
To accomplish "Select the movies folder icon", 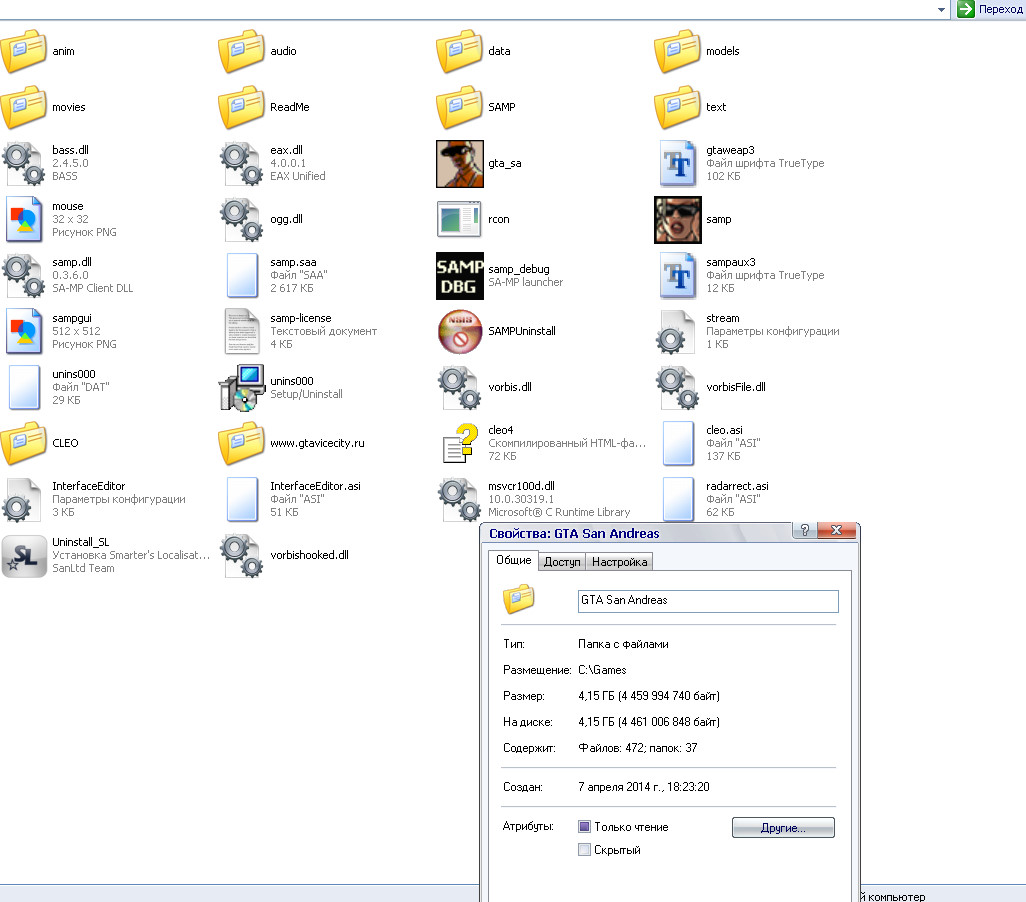I will point(24,107).
